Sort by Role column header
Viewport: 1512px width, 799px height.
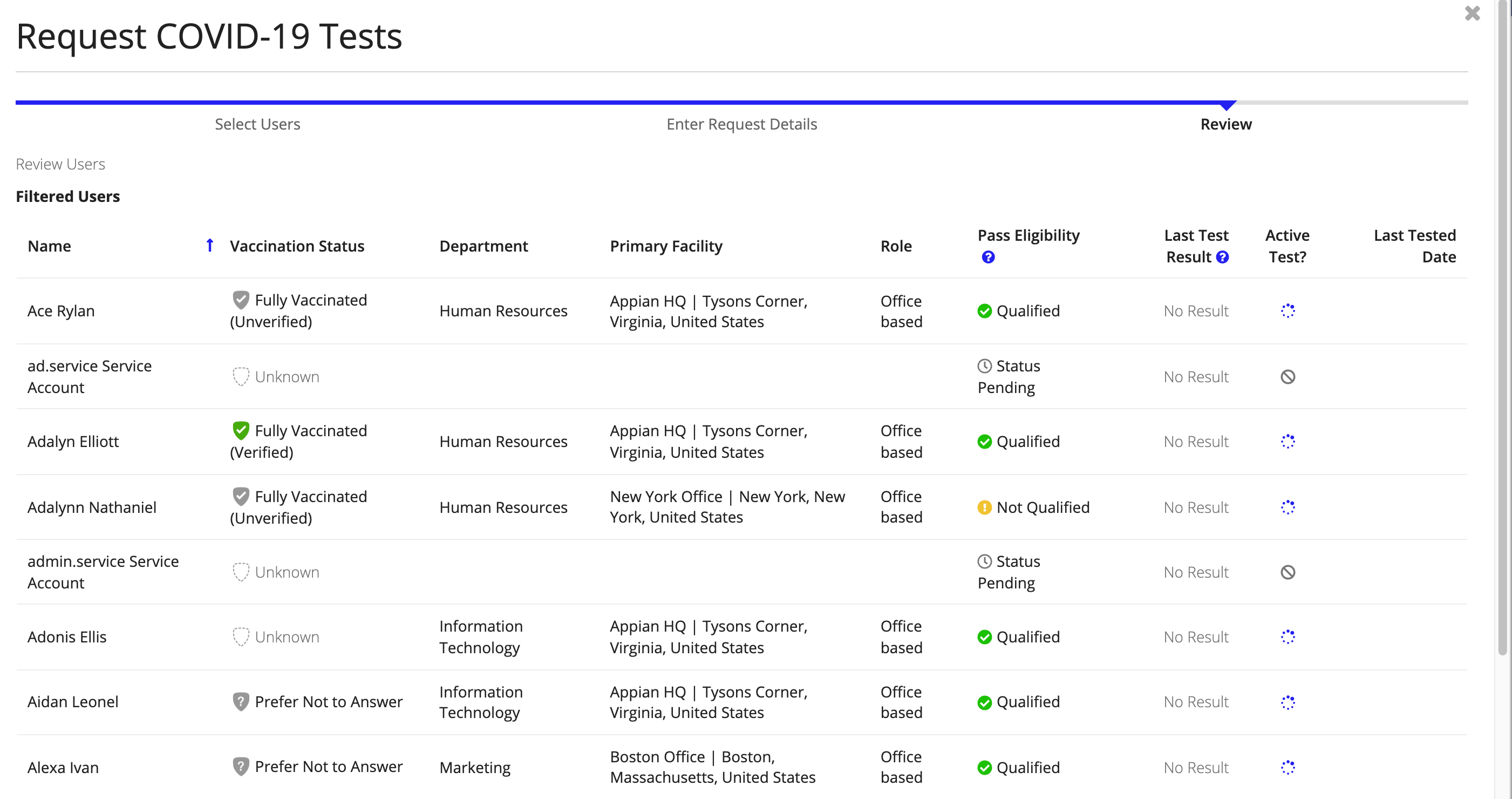pos(896,246)
